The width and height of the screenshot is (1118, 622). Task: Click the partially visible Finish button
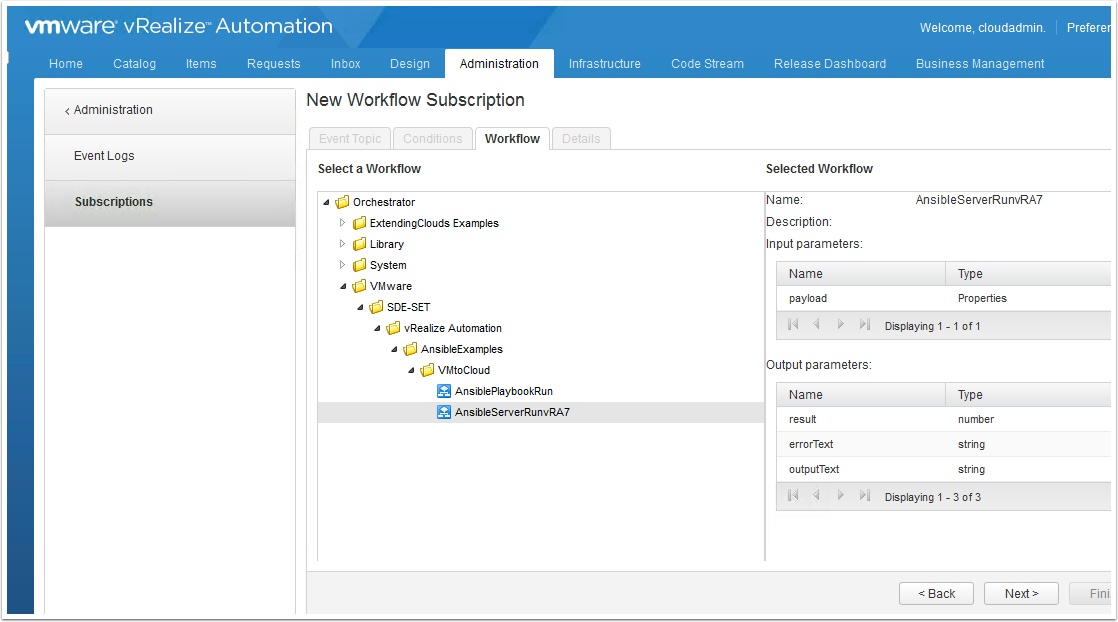pyautogui.click(x=1090, y=593)
